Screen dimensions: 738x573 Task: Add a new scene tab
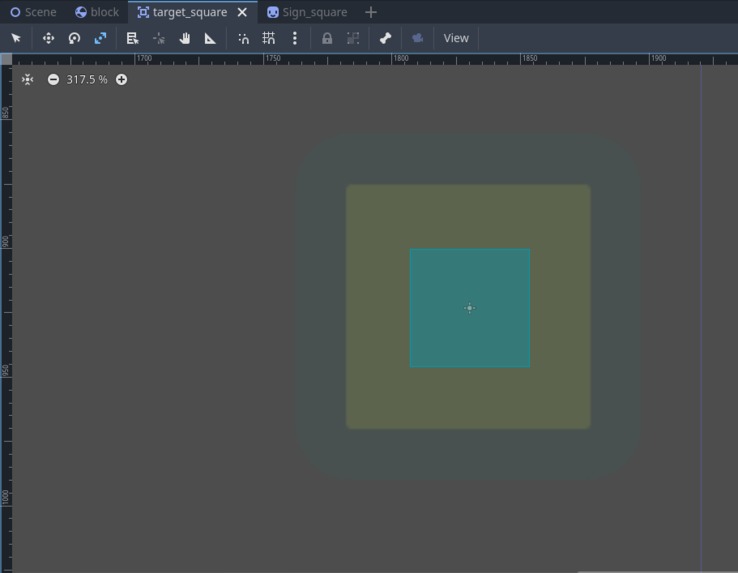[x=371, y=12]
